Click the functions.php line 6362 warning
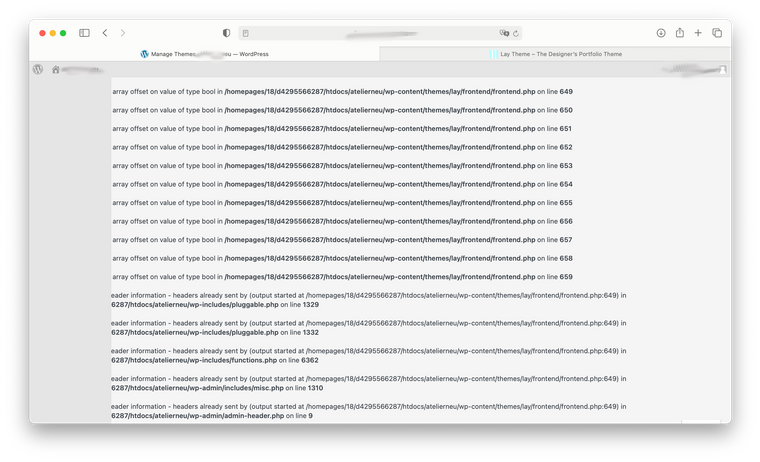760x462 pixels. pos(368,355)
